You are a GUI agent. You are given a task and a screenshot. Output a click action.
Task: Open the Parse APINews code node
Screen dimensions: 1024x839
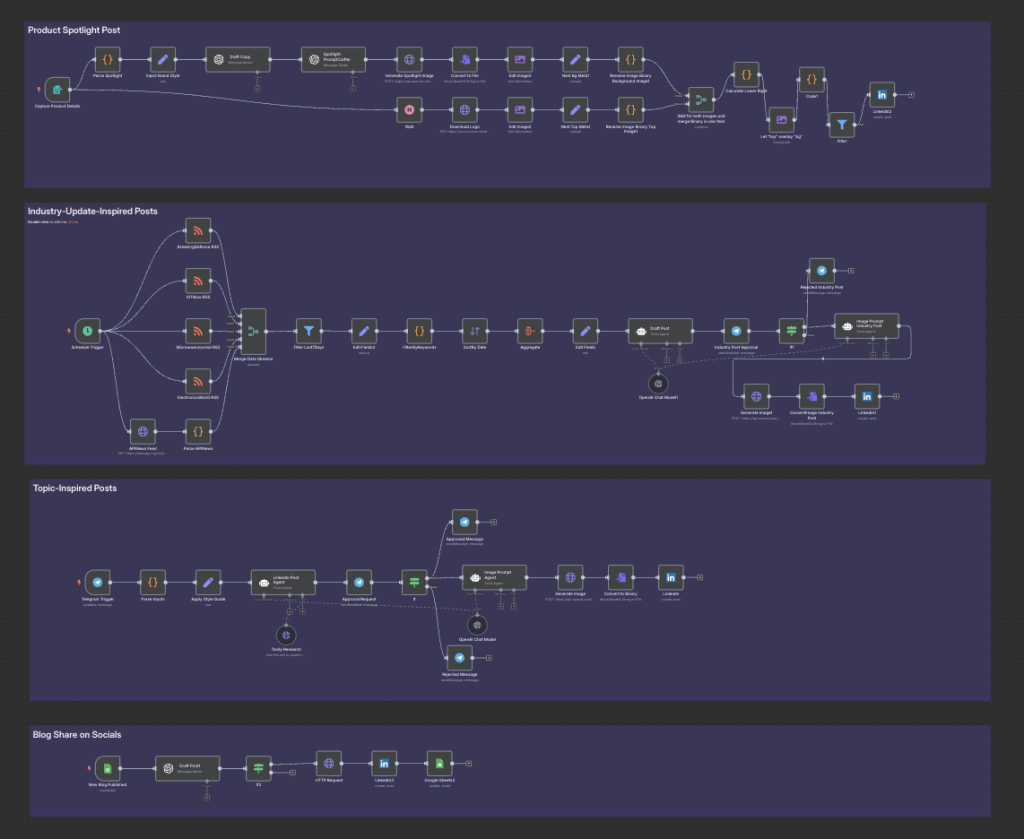[x=198, y=432]
